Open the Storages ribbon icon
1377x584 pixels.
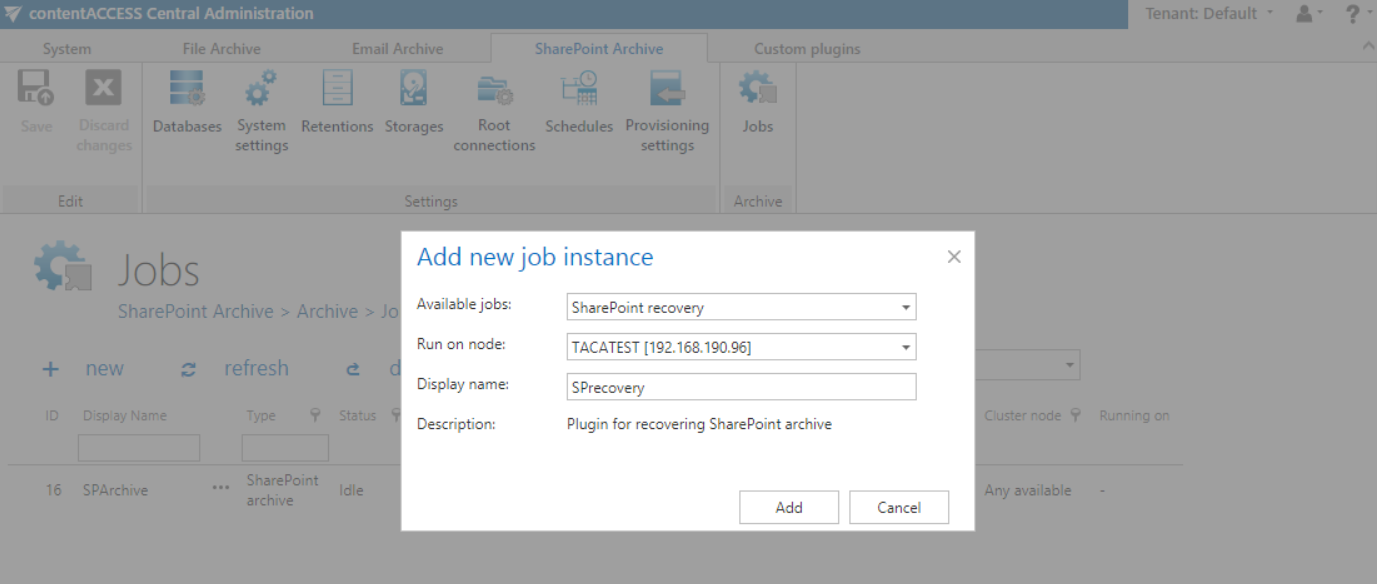click(413, 90)
